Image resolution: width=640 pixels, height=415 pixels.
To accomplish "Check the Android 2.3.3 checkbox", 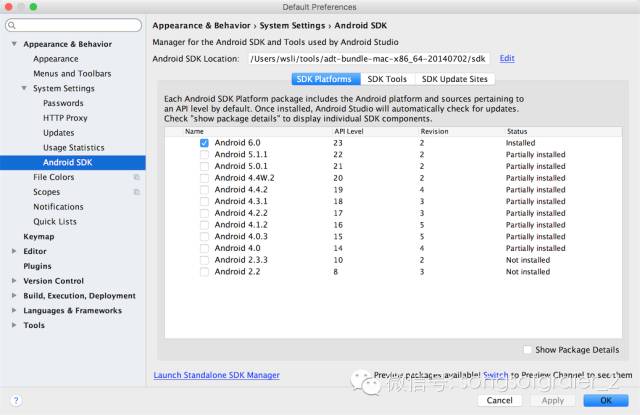I will click(x=204, y=260).
